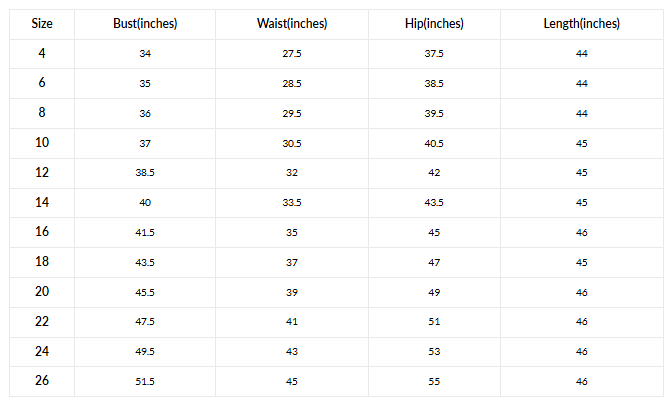Select the length value for size 4
The width and height of the screenshot is (672, 403).
coord(581,53)
